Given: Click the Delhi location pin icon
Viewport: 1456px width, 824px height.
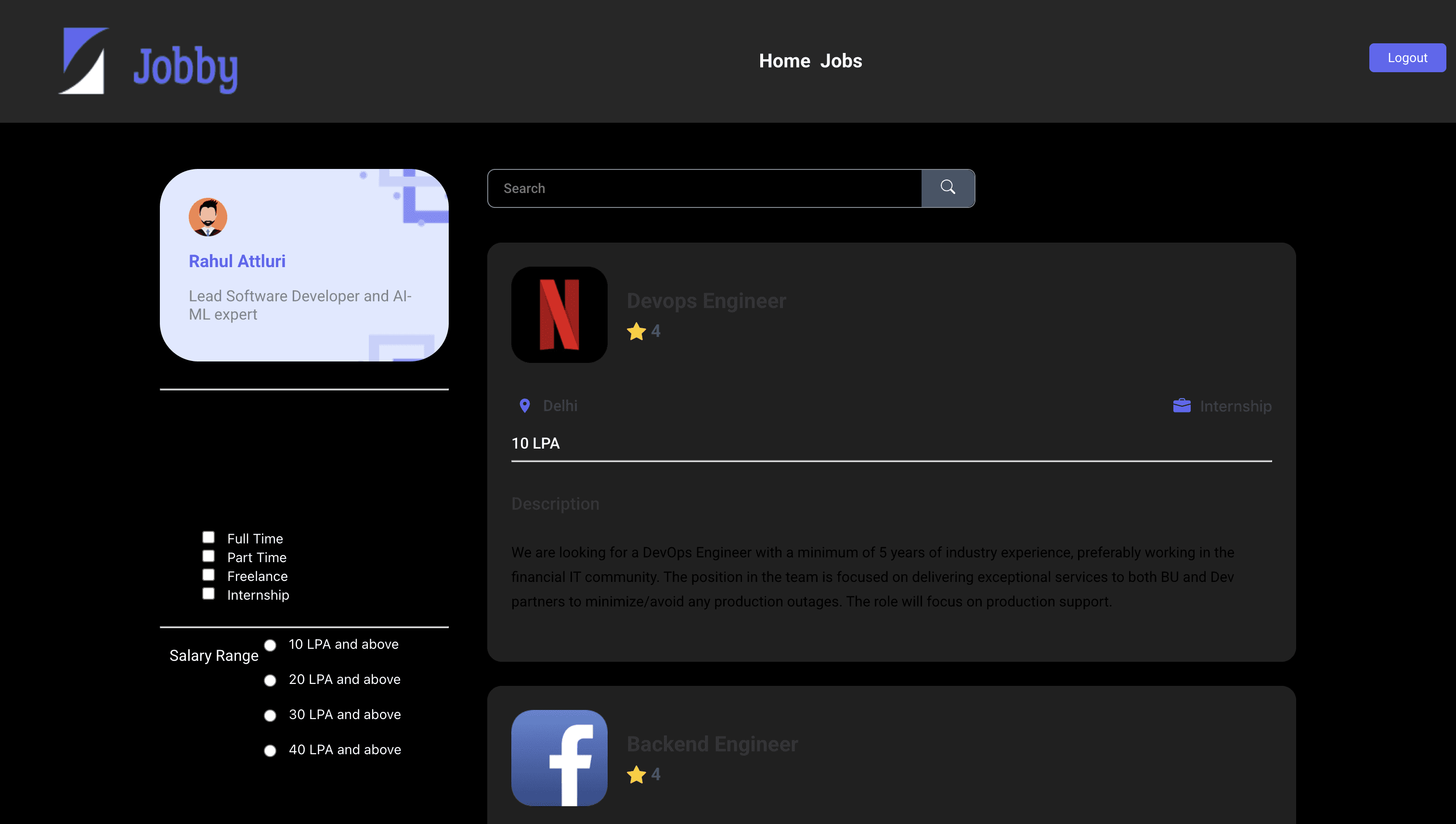Looking at the screenshot, I should pyautogui.click(x=524, y=406).
